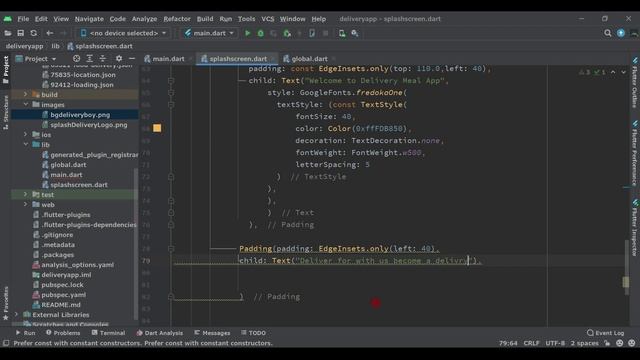Collapse code fold marker at Padding line 78
This screenshot has height=360, width=640.
[x=171, y=249]
